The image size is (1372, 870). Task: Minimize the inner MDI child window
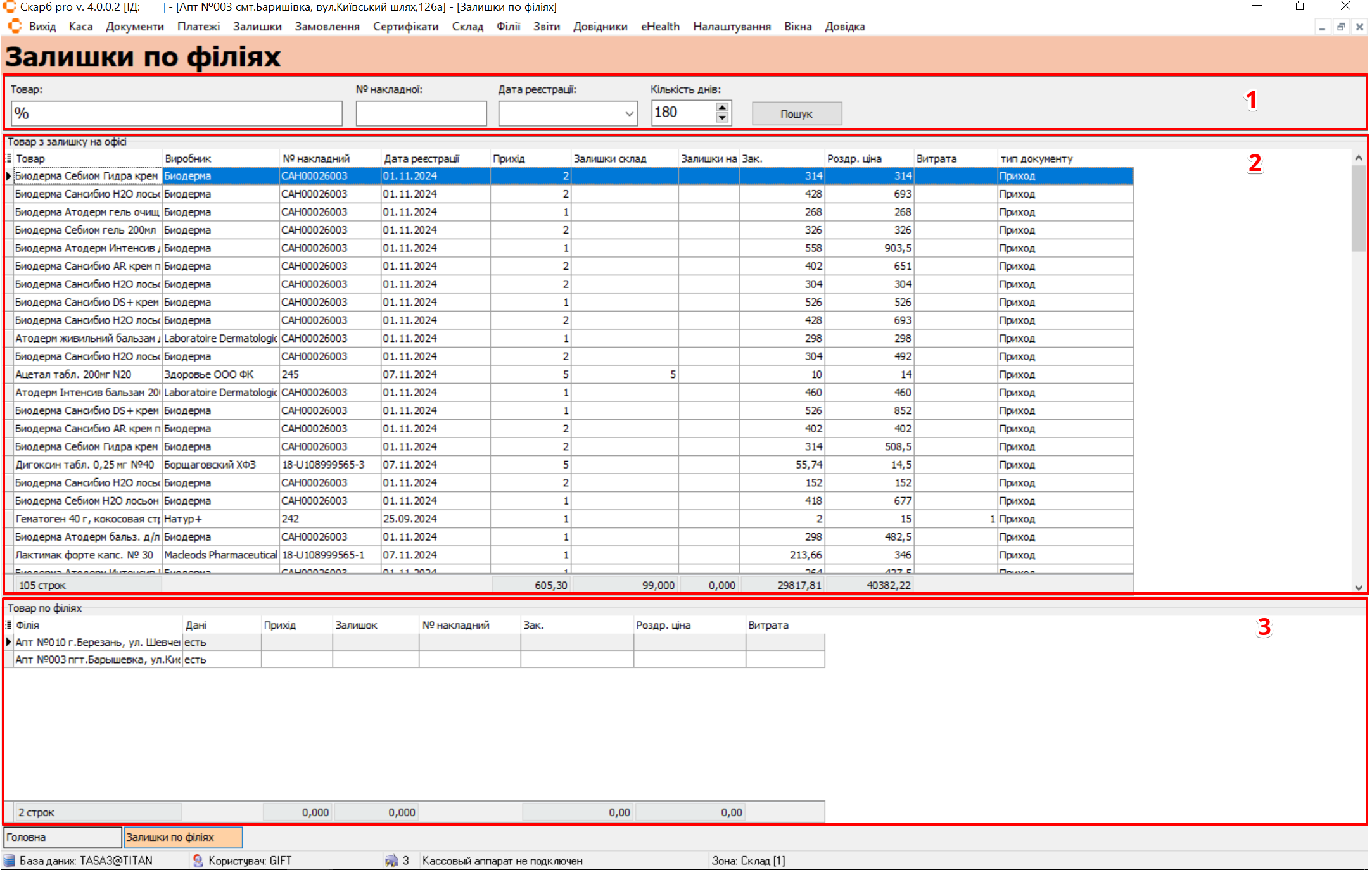click(x=1322, y=27)
